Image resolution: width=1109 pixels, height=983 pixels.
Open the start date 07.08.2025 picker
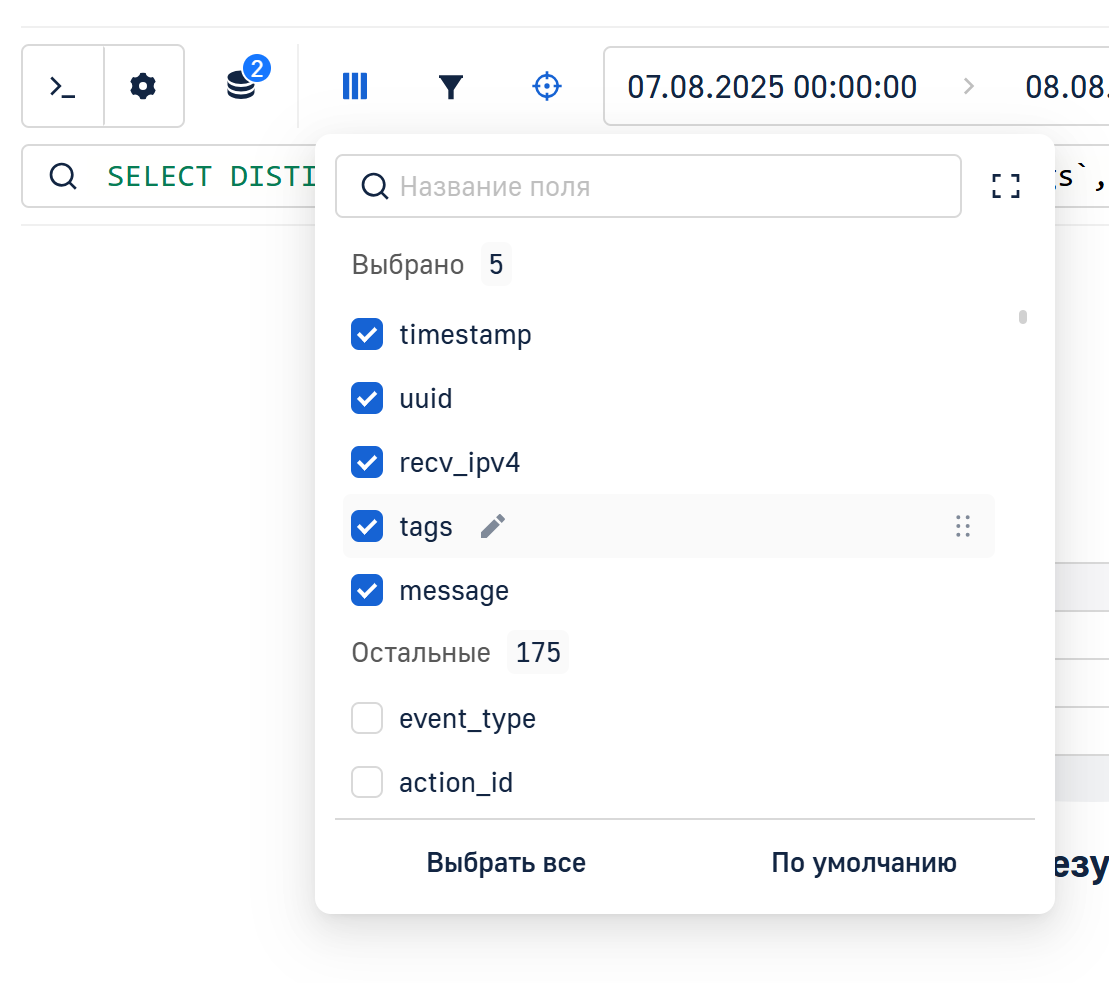tap(772, 87)
